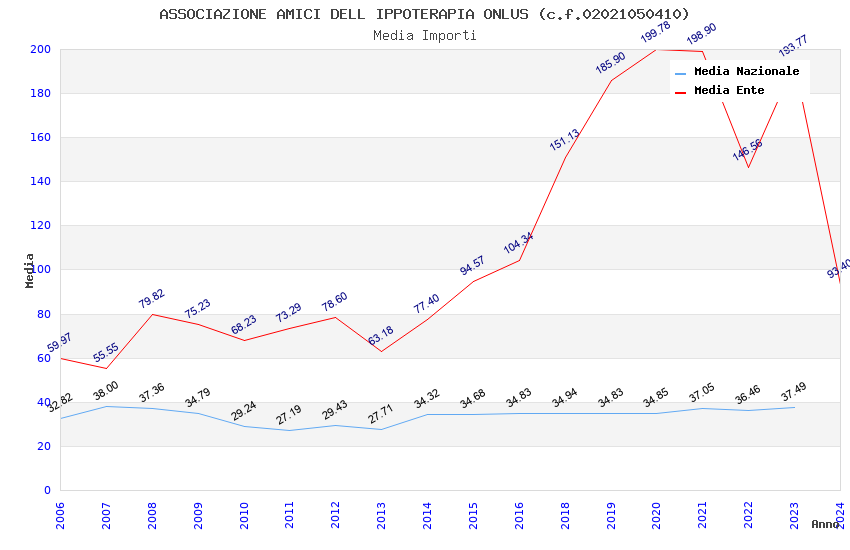The height and width of the screenshot is (550, 850).
Task: Select the 79.82 data label
Action: pos(151,299)
